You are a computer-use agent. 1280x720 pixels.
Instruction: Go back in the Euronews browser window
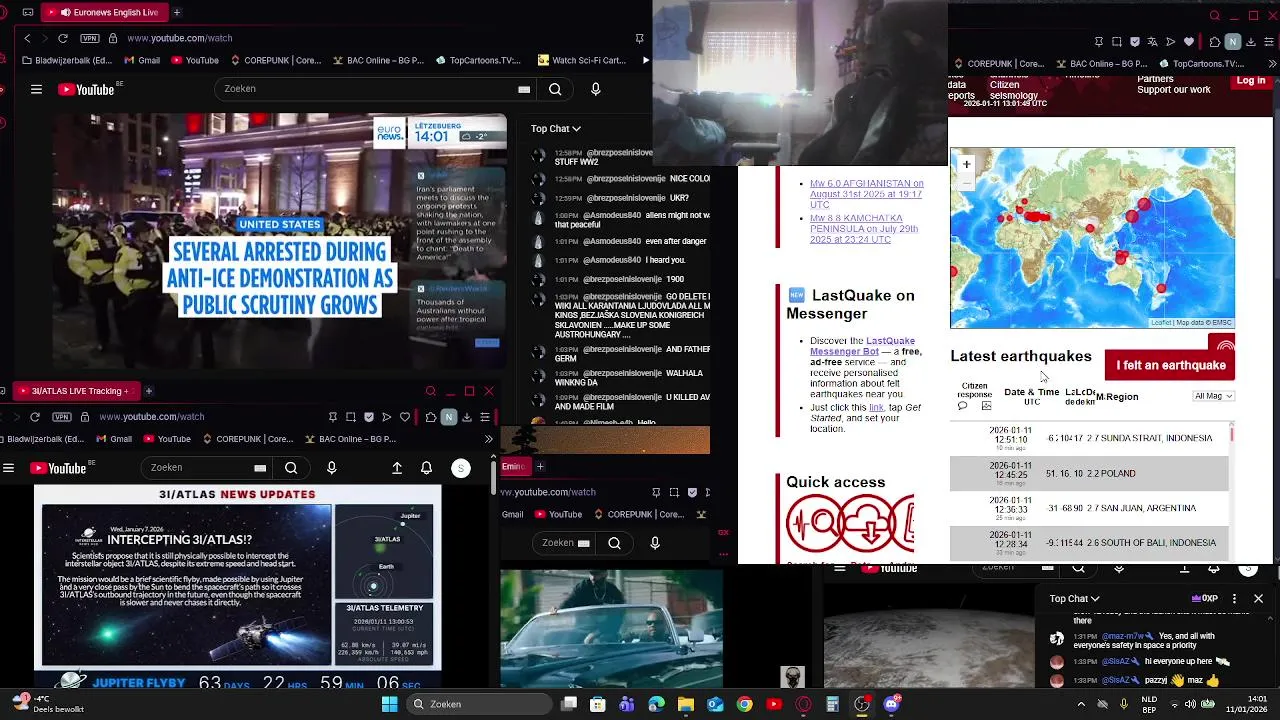click(x=27, y=38)
